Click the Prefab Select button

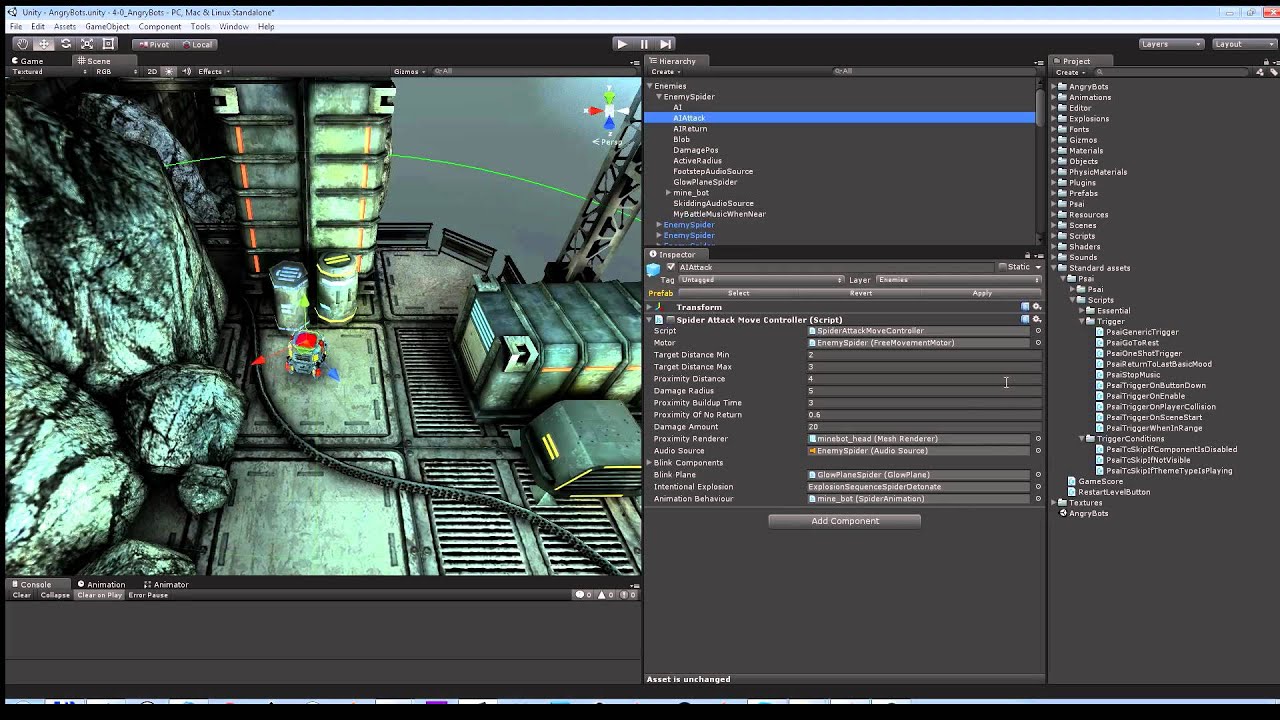[739, 293]
